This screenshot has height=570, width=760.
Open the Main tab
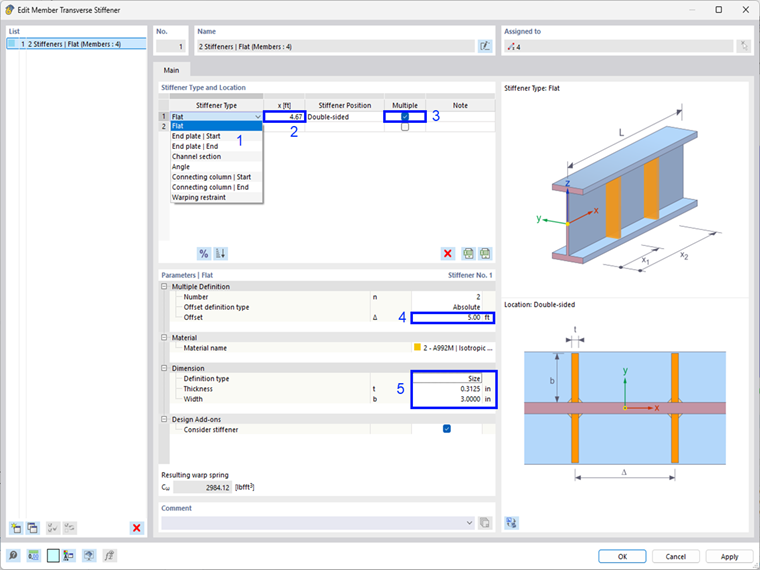pos(171,70)
